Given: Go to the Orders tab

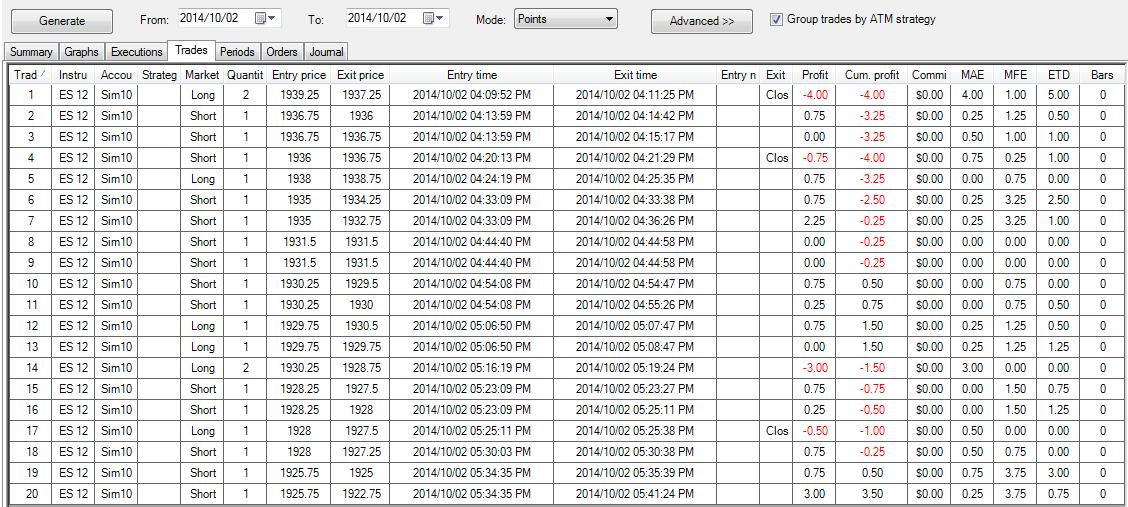Looking at the screenshot, I should (x=282, y=52).
